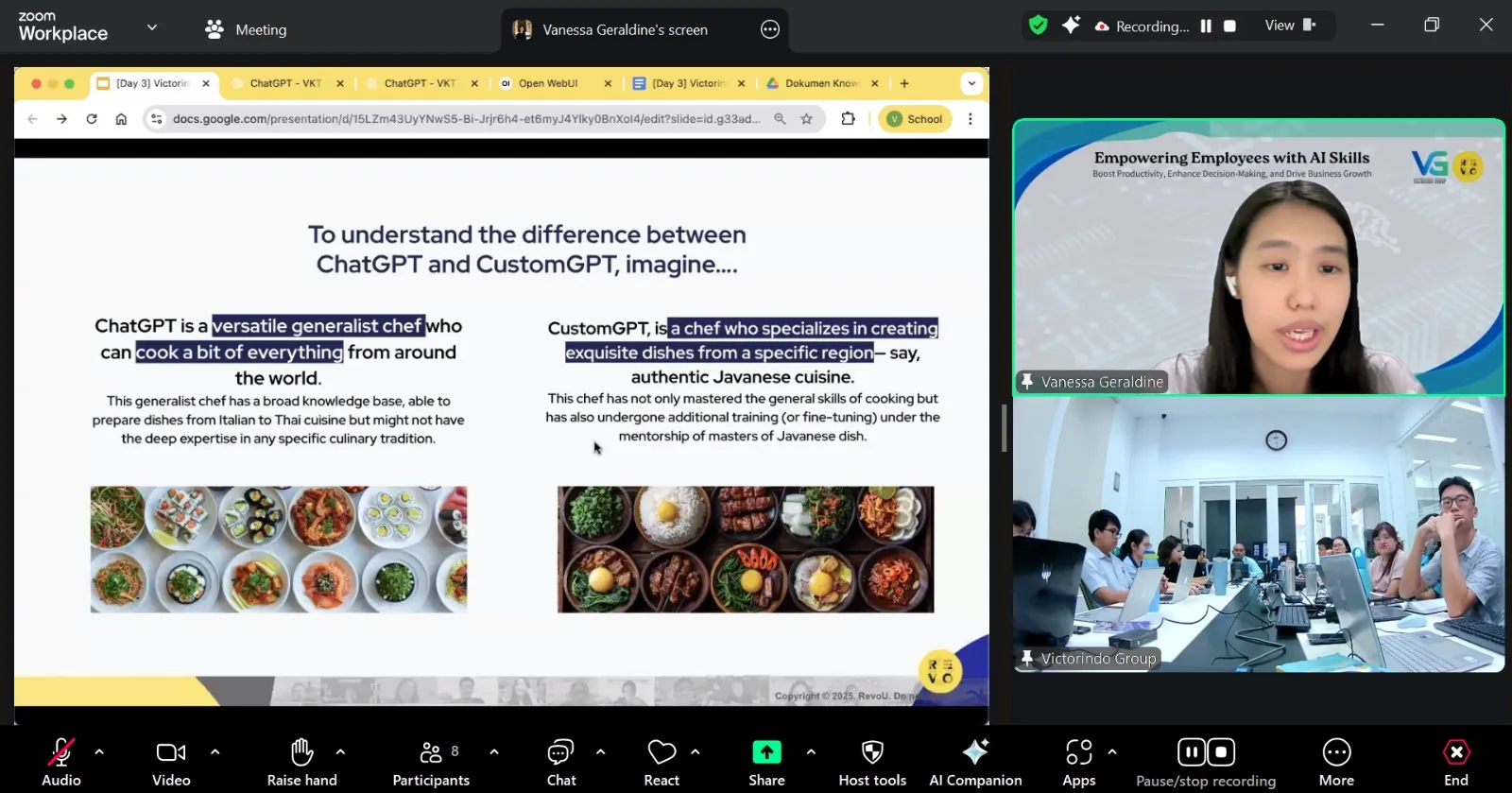Switch to Open WebUI browser tab

coord(547,83)
